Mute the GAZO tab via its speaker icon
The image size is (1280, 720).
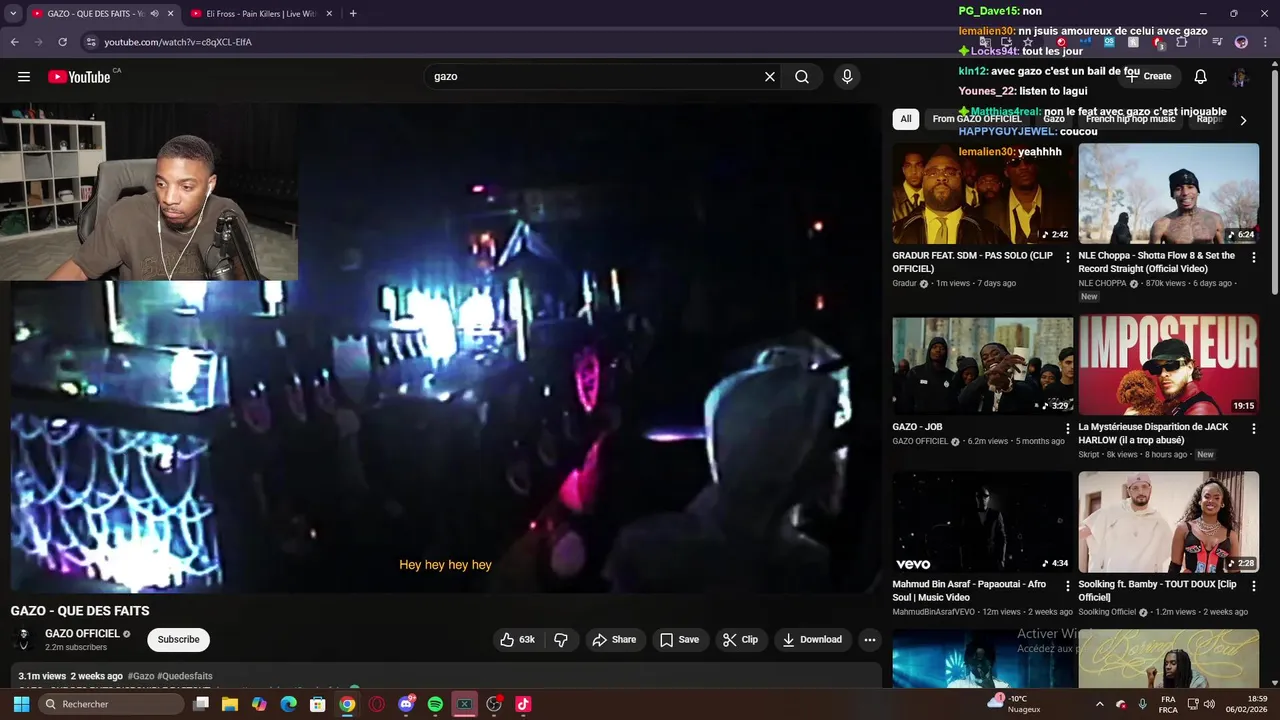pyautogui.click(x=155, y=14)
